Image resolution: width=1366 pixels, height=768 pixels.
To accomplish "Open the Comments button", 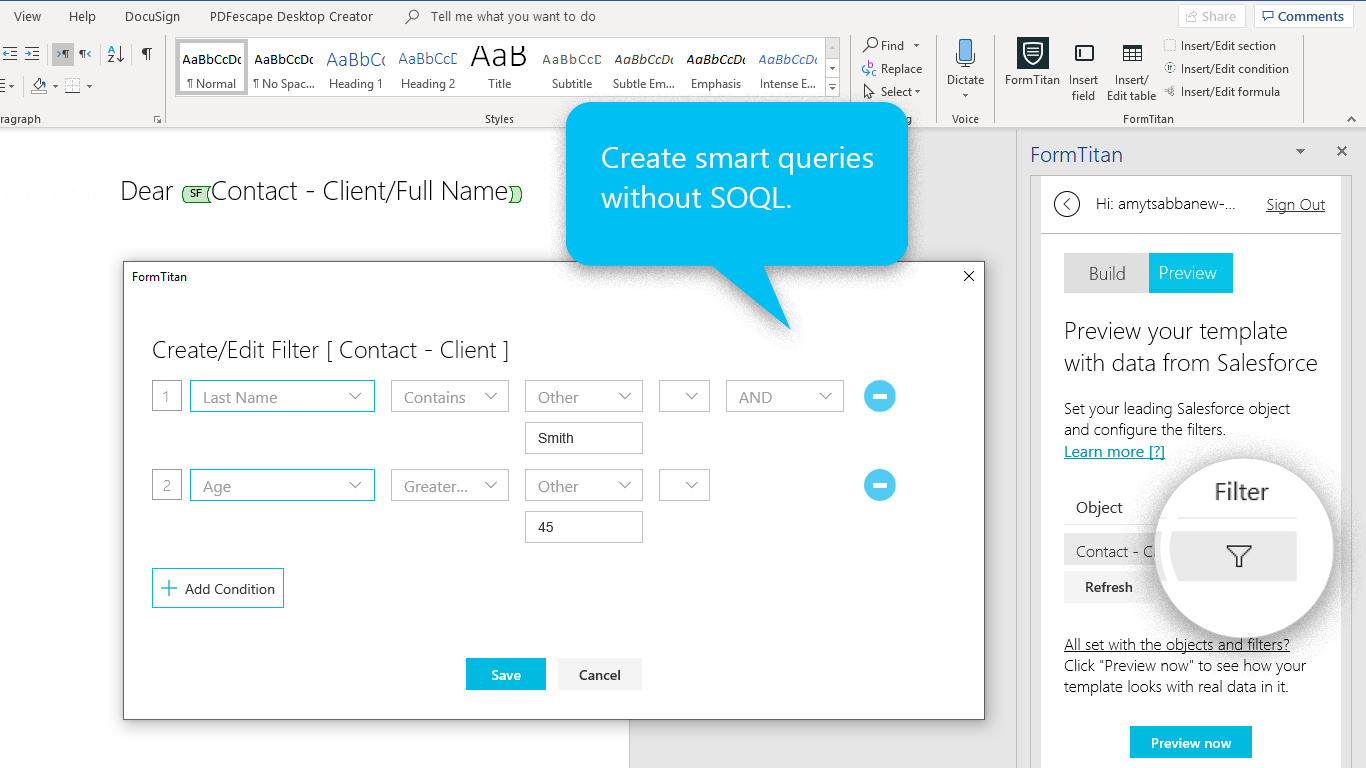I will click(1306, 16).
